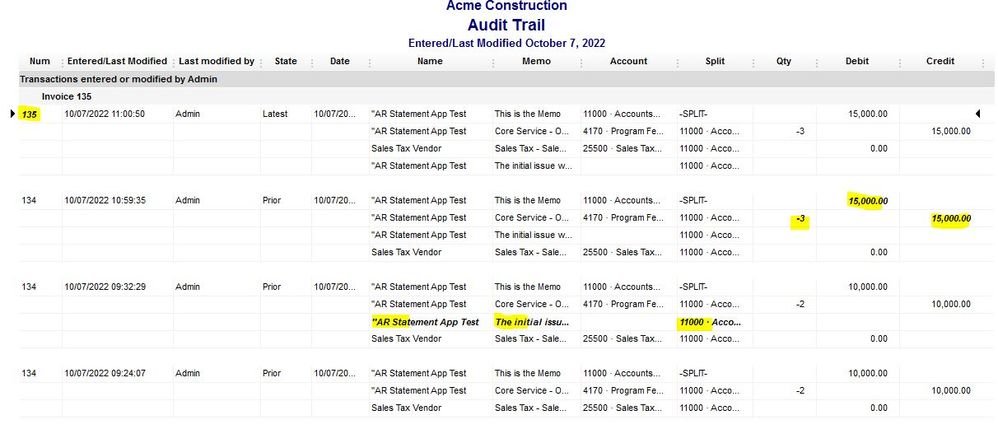Image resolution: width=998 pixels, height=443 pixels.
Task: Select the bold italic 'The initial issu...' memo
Action: (532, 322)
